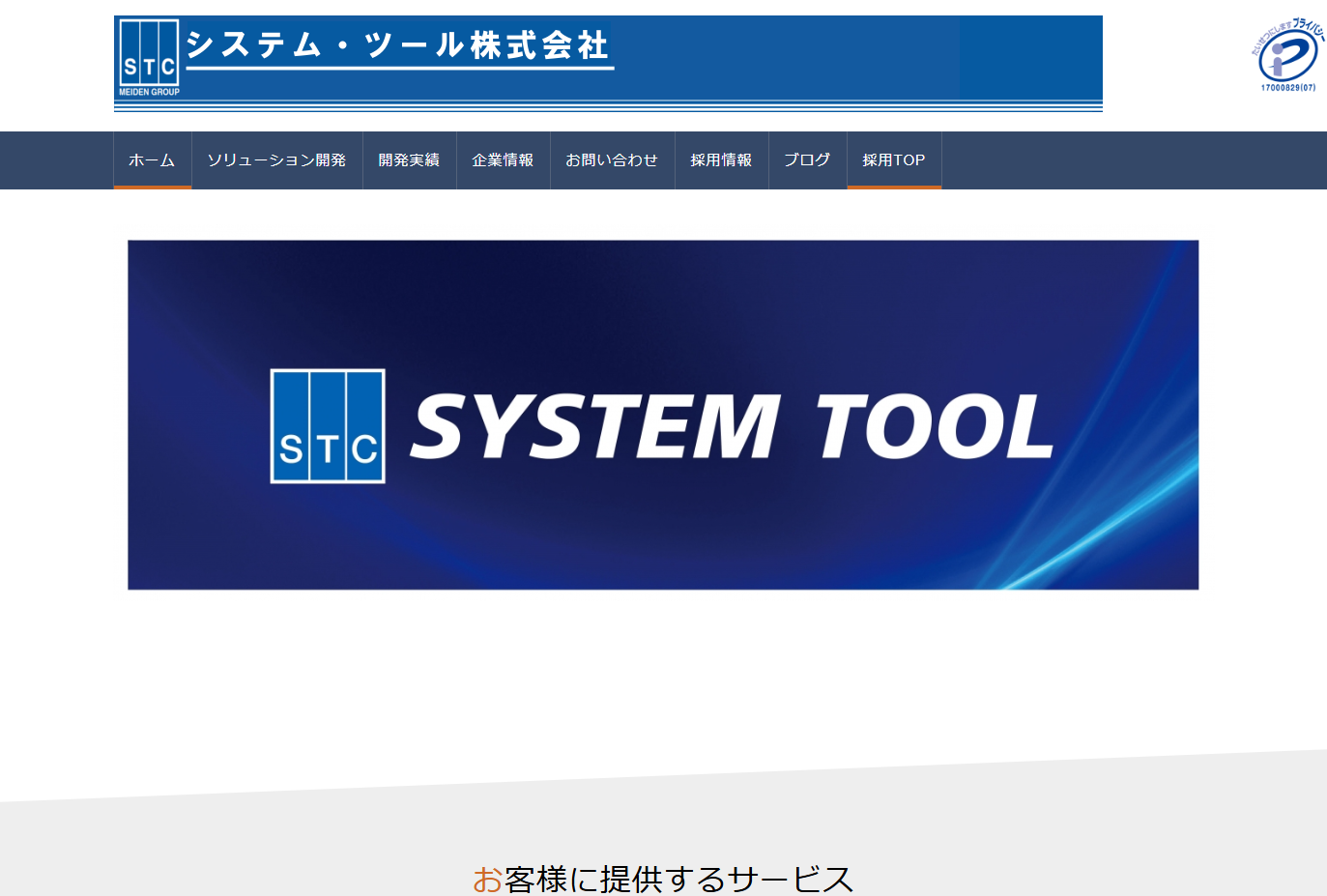Click the STC Meiden Group logo in header

[x=149, y=58]
